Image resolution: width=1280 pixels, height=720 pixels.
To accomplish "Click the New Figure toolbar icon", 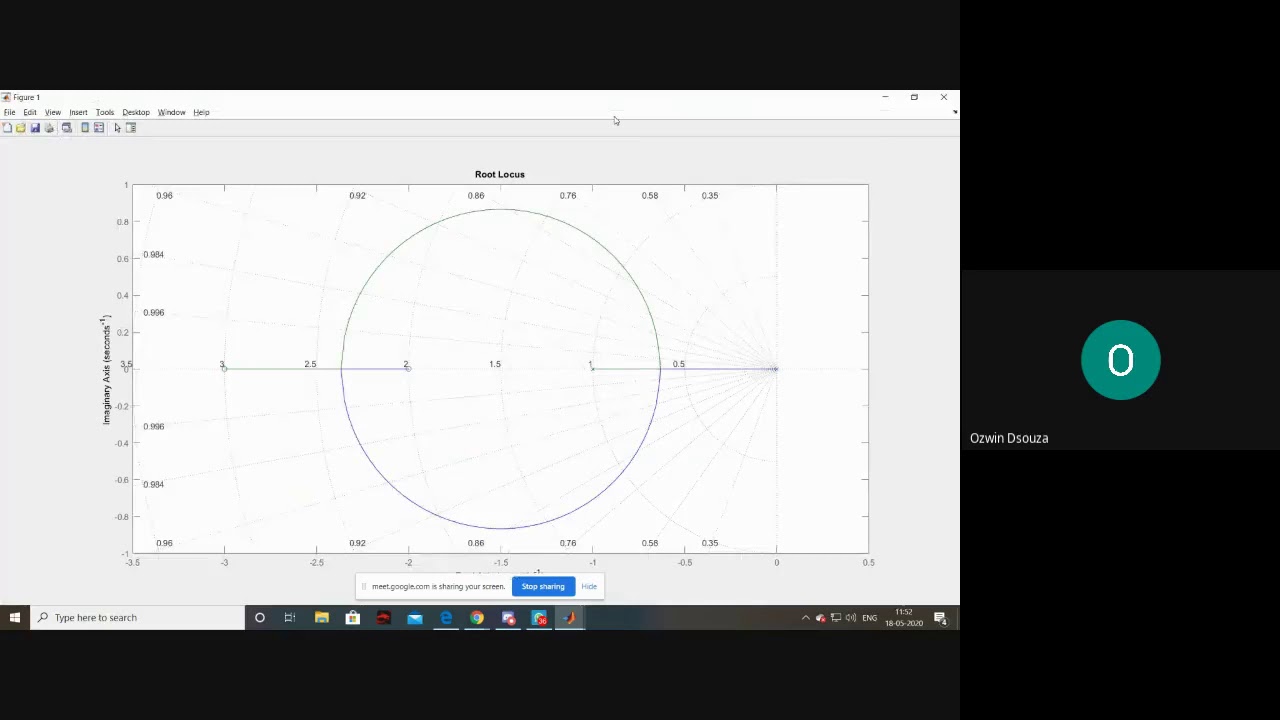I will pos(7,128).
